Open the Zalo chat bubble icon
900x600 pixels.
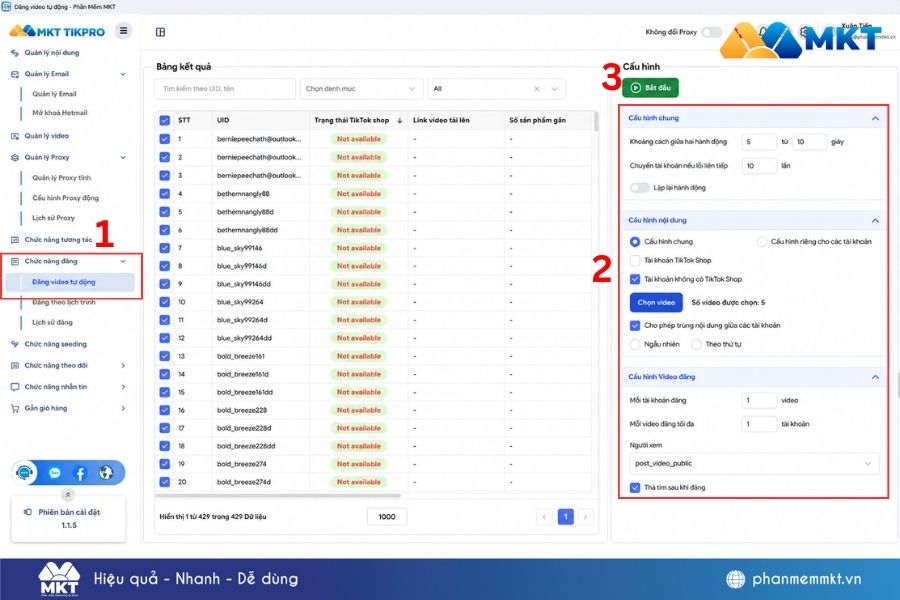pos(55,473)
